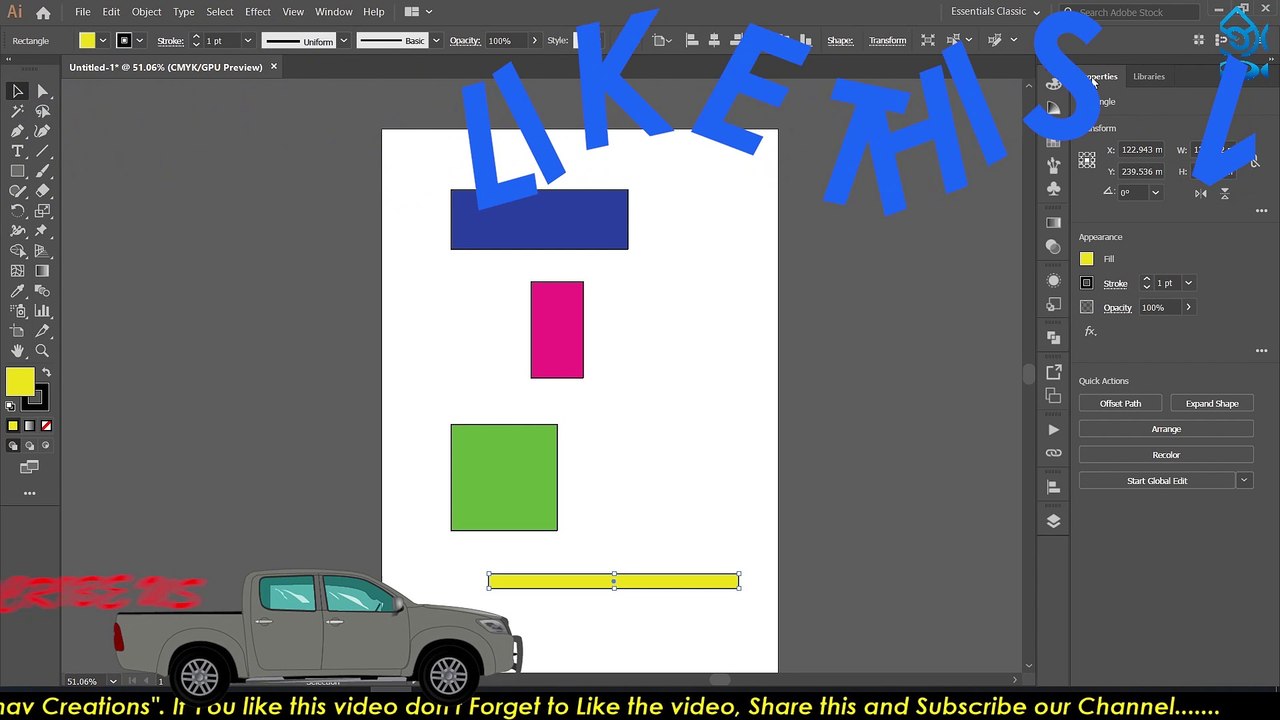Select the Pen tool
Screen dimensions: 1280x720
(17, 131)
